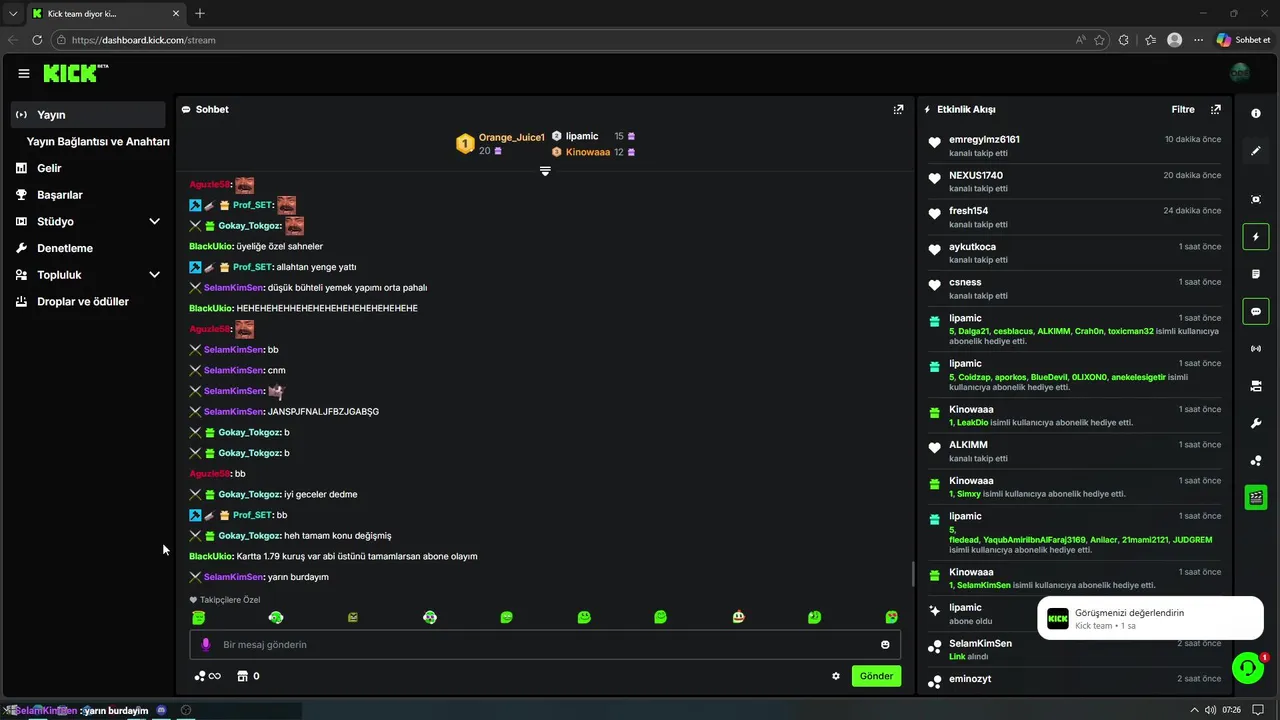
Task: Click the ALKIMM follow event
Action: pyautogui.click(x=1075, y=451)
